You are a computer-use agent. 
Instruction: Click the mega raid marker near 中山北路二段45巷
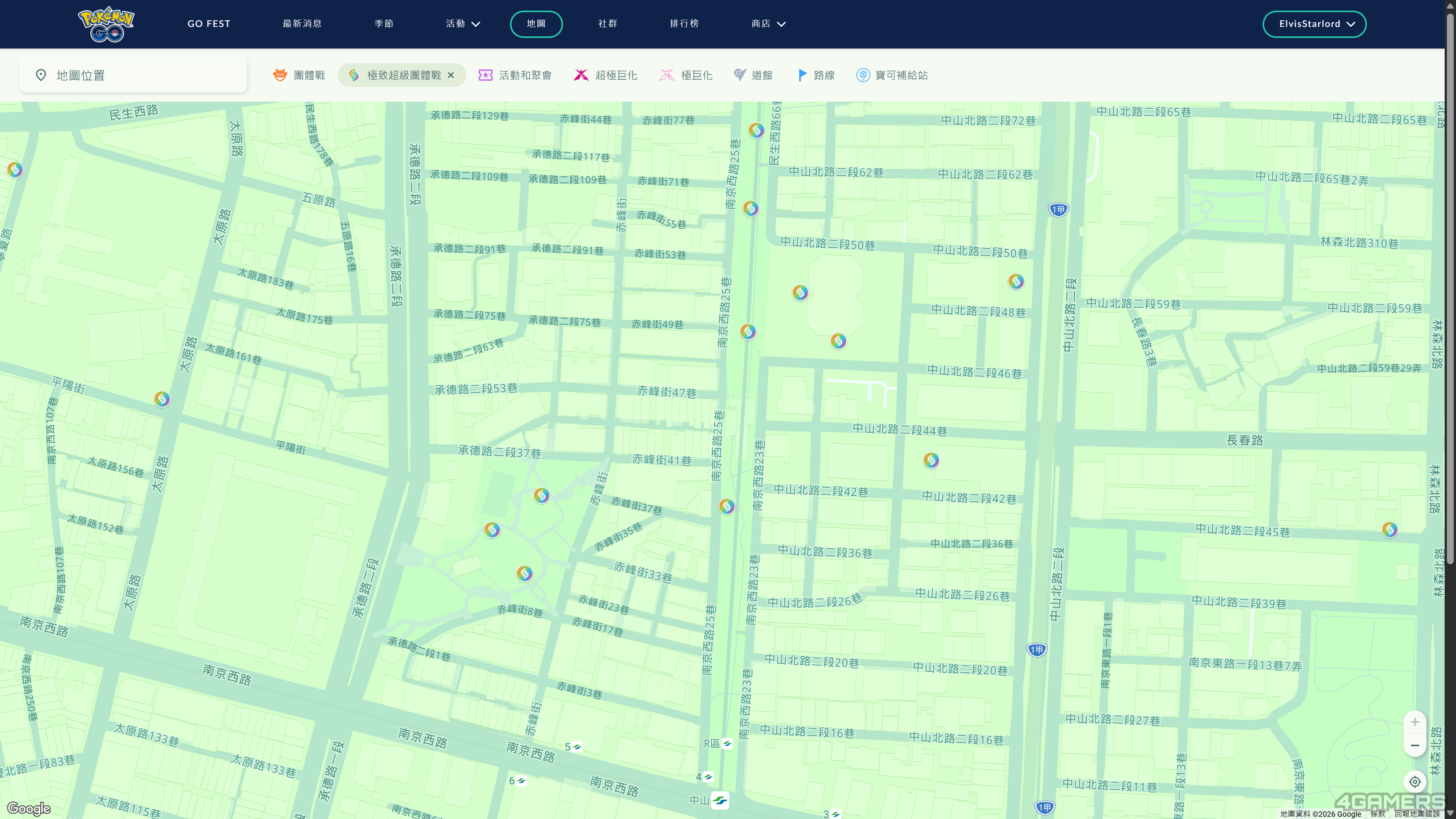(1390, 530)
